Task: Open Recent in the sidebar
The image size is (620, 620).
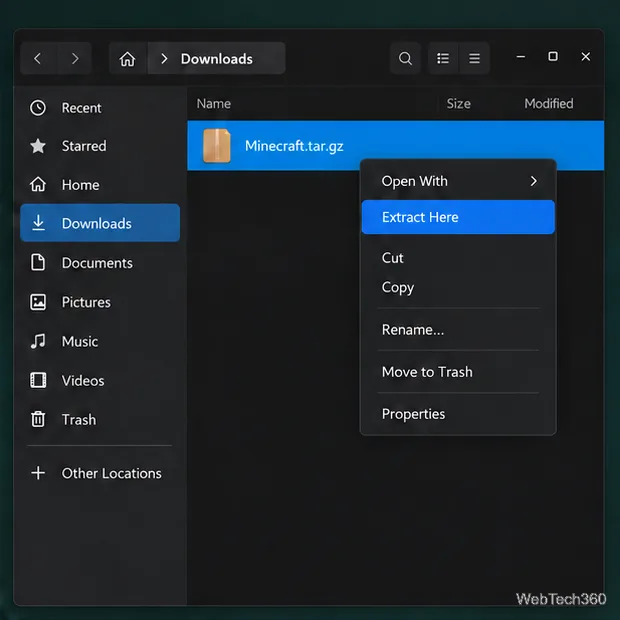Action: tap(81, 108)
